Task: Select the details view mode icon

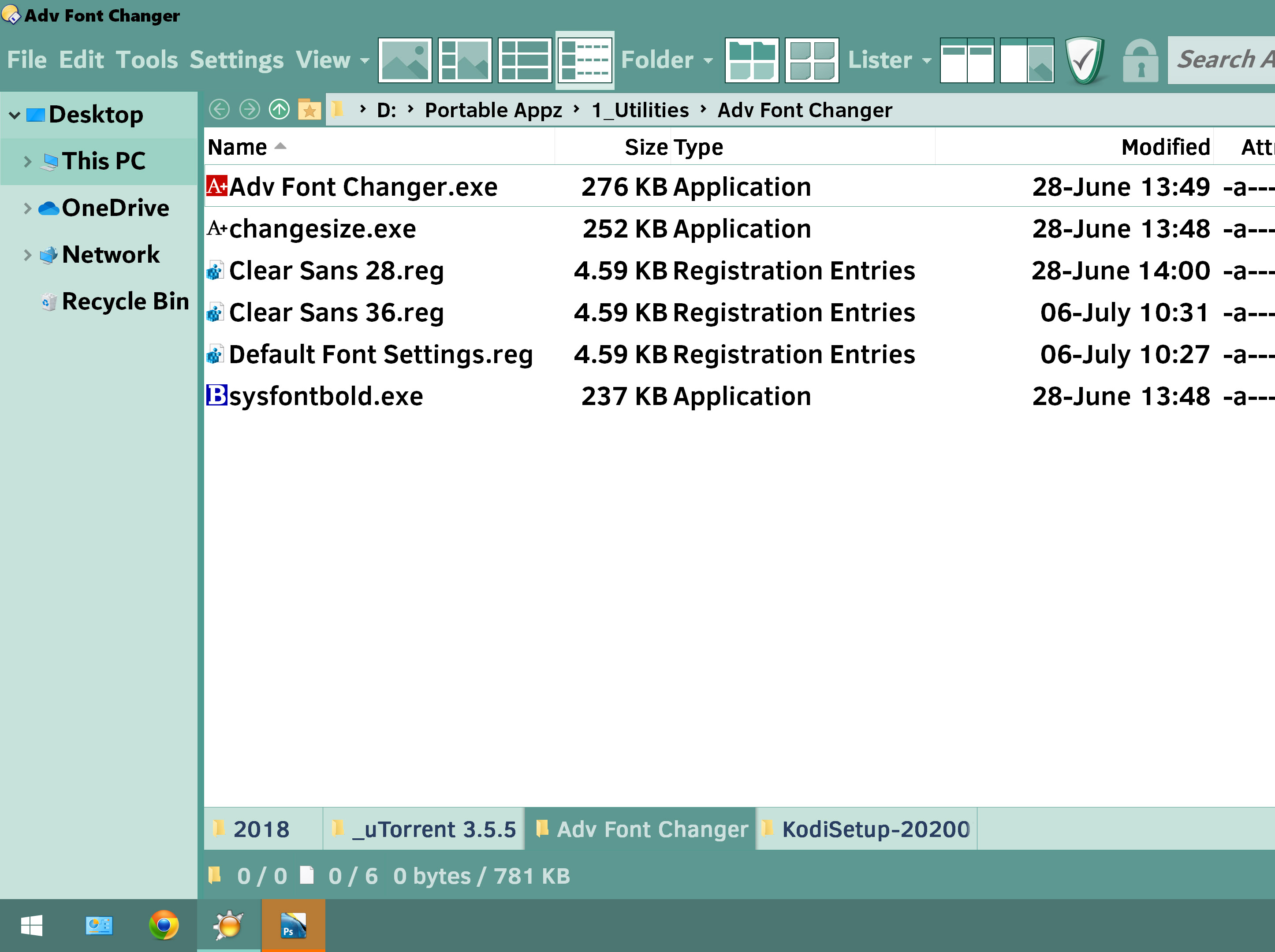Action: [x=525, y=60]
